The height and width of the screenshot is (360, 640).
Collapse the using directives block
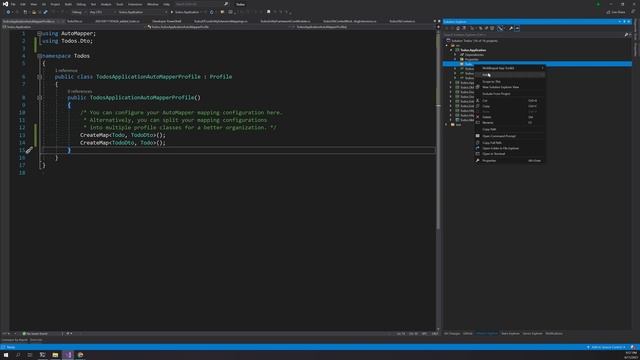40,33
